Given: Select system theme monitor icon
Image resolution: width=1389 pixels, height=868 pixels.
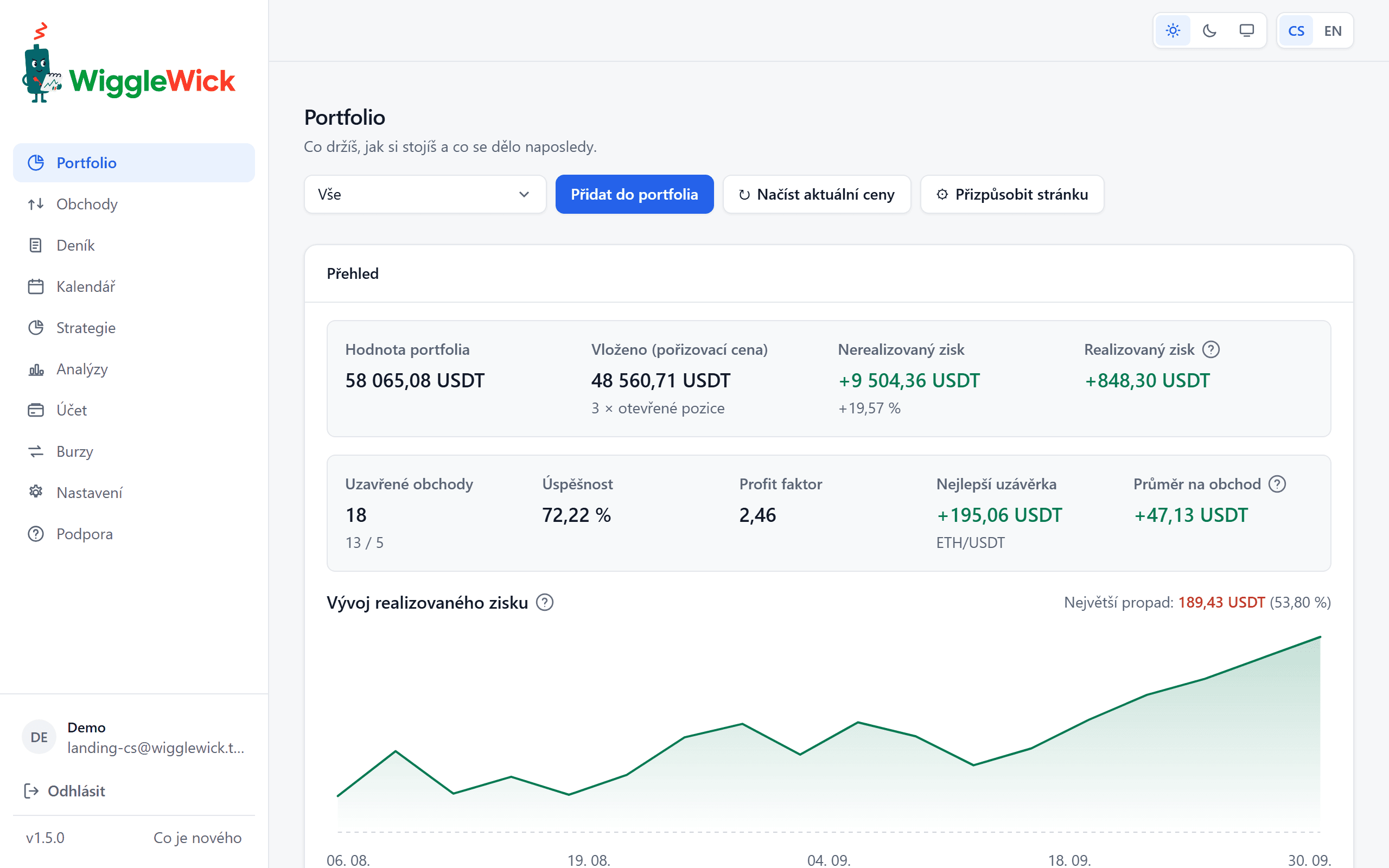Looking at the screenshot, I should tap(1246, 30).
